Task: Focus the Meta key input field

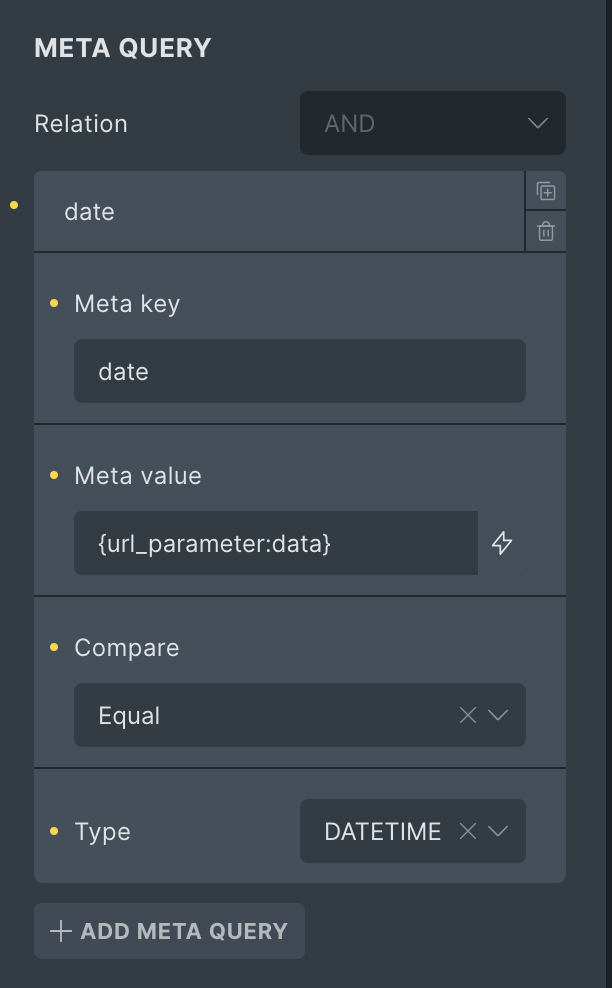Action: pyautogui.click(x=300, y=371)
